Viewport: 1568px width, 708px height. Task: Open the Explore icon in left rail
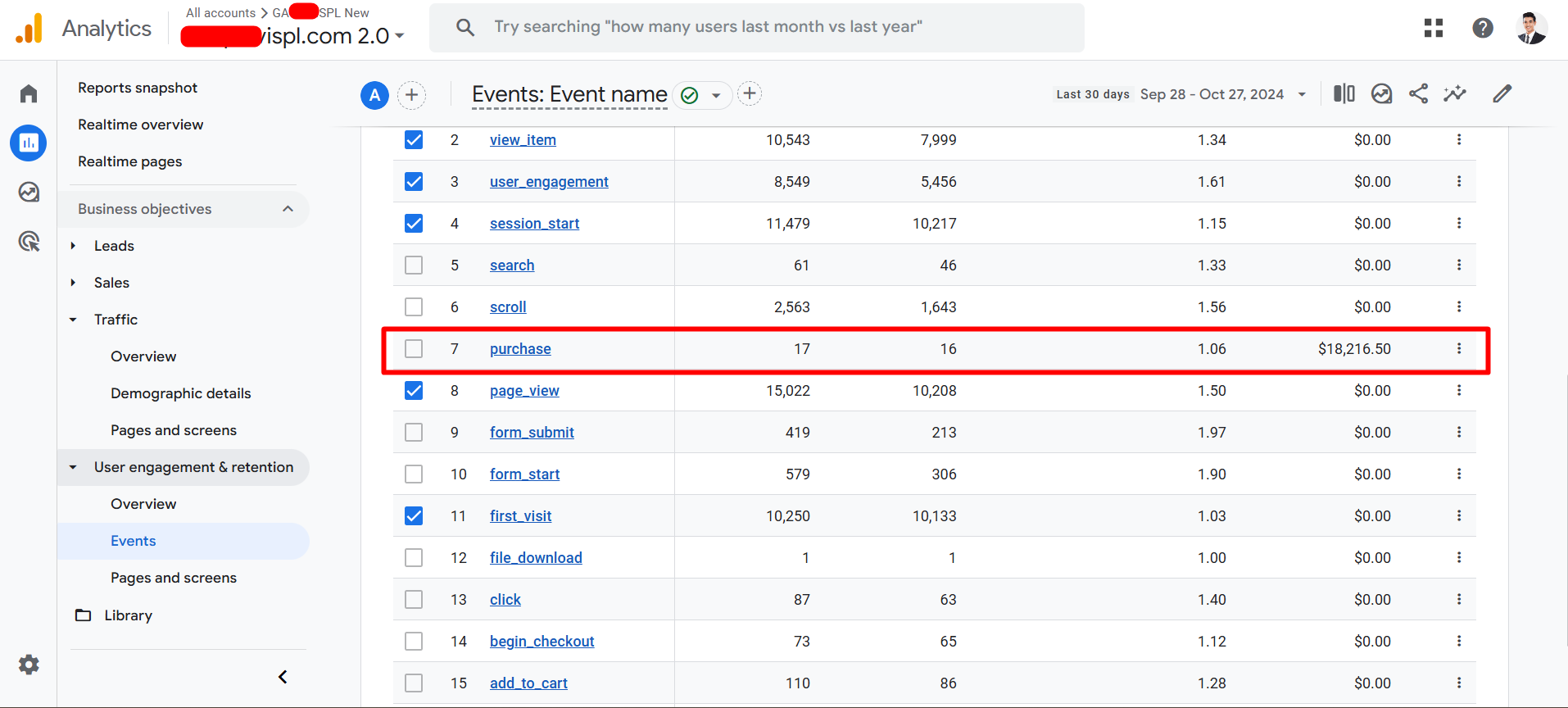coord(29,192)
